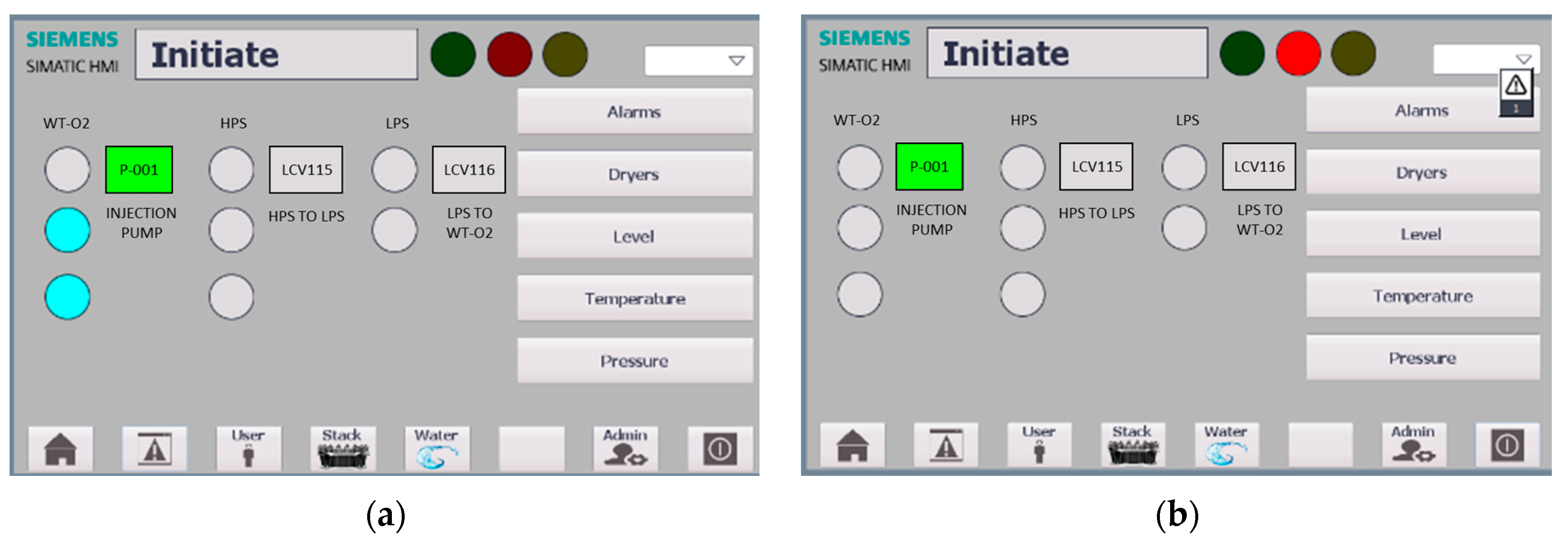Toggle the LCV116 valve button in panel (a)
This screenshot has height=544, width=1568.
pos(469,170)
